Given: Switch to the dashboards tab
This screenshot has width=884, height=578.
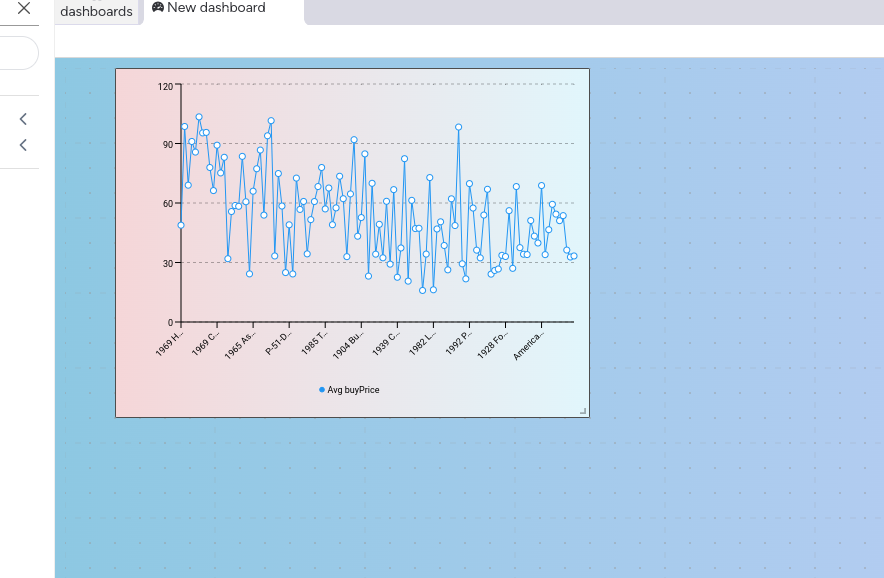Looking at the screenshot, I should (x=96, y=12).
